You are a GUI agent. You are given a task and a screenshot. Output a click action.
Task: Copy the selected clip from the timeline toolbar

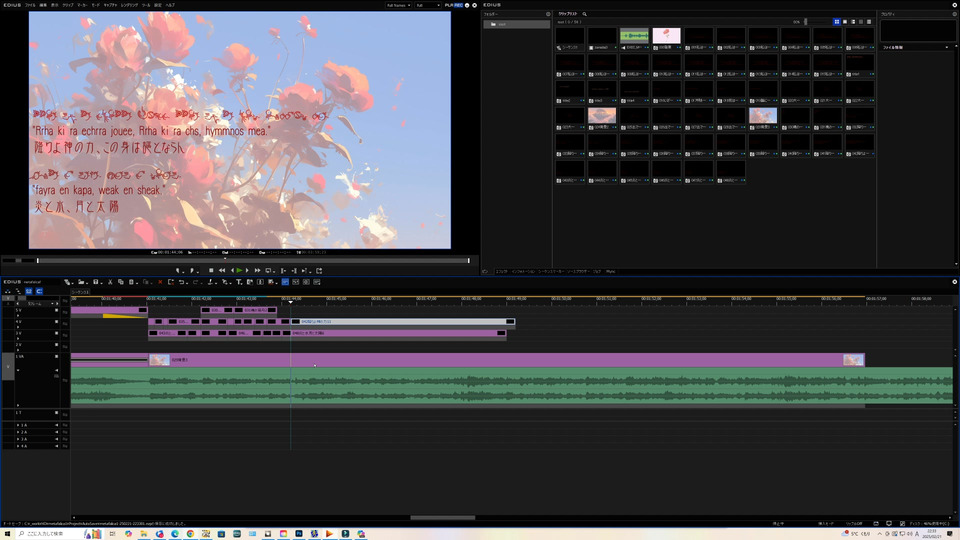pos(121,282)
